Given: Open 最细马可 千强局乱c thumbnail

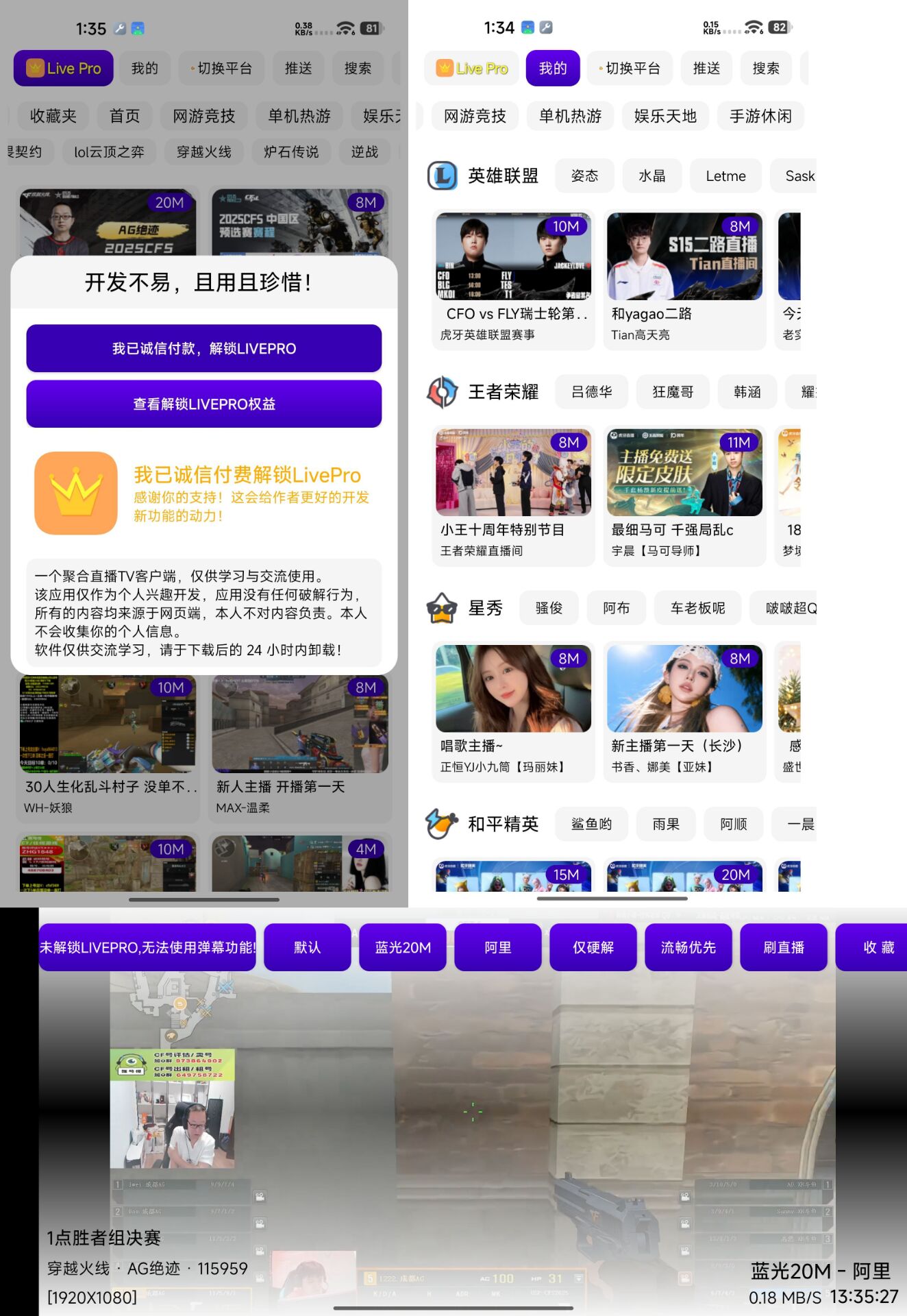Looking at the screenshot, I should (684, 472).
